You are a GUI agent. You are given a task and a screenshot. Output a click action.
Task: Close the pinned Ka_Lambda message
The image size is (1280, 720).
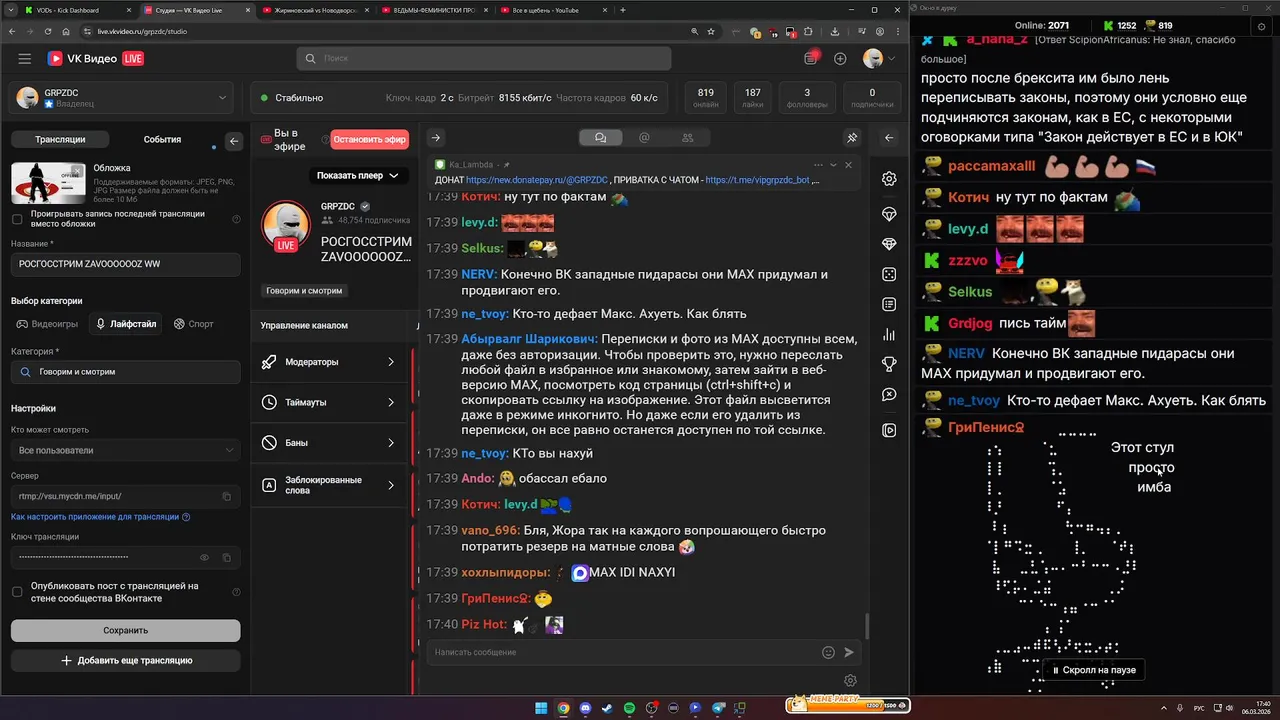click(848, 164)
